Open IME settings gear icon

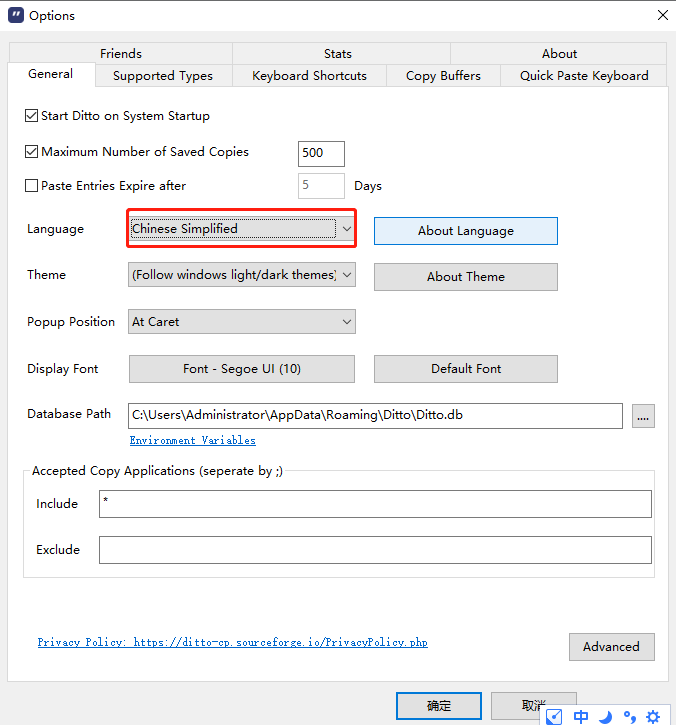coord(653,716)
